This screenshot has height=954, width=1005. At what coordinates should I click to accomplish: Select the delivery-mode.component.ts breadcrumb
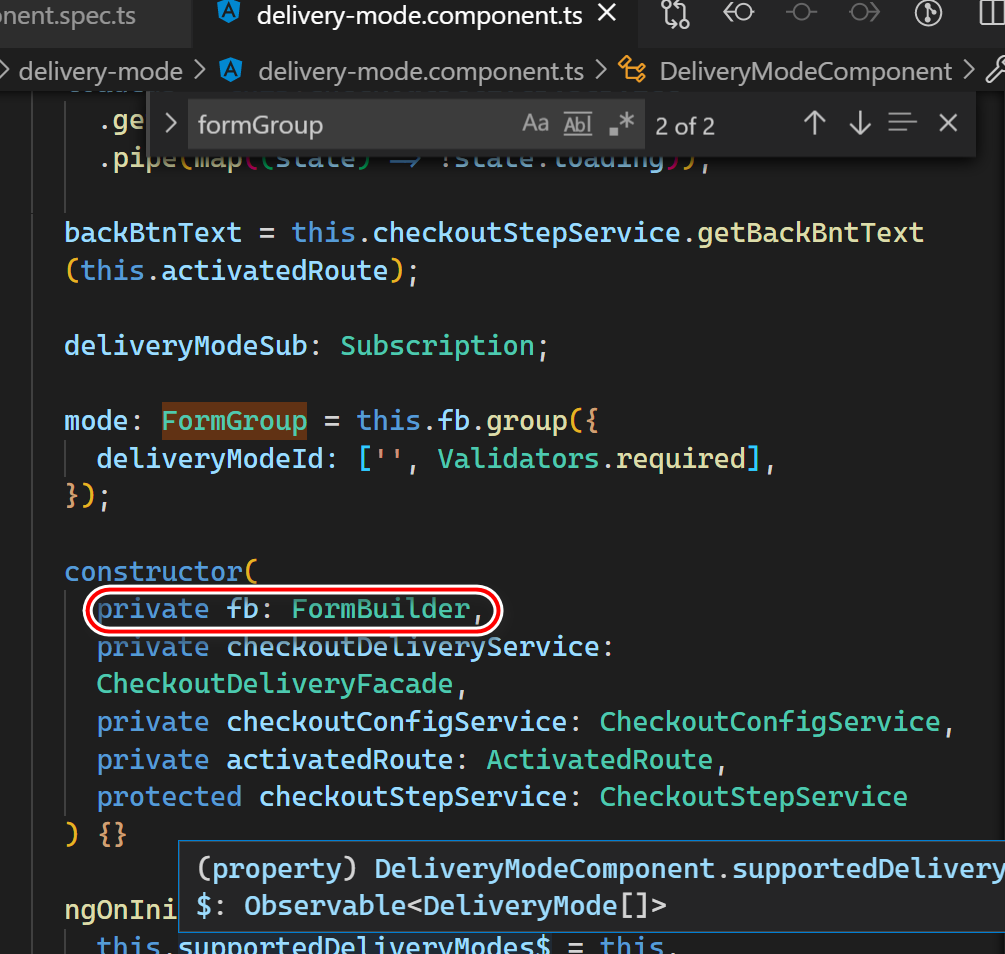click(x=420, y=71)
